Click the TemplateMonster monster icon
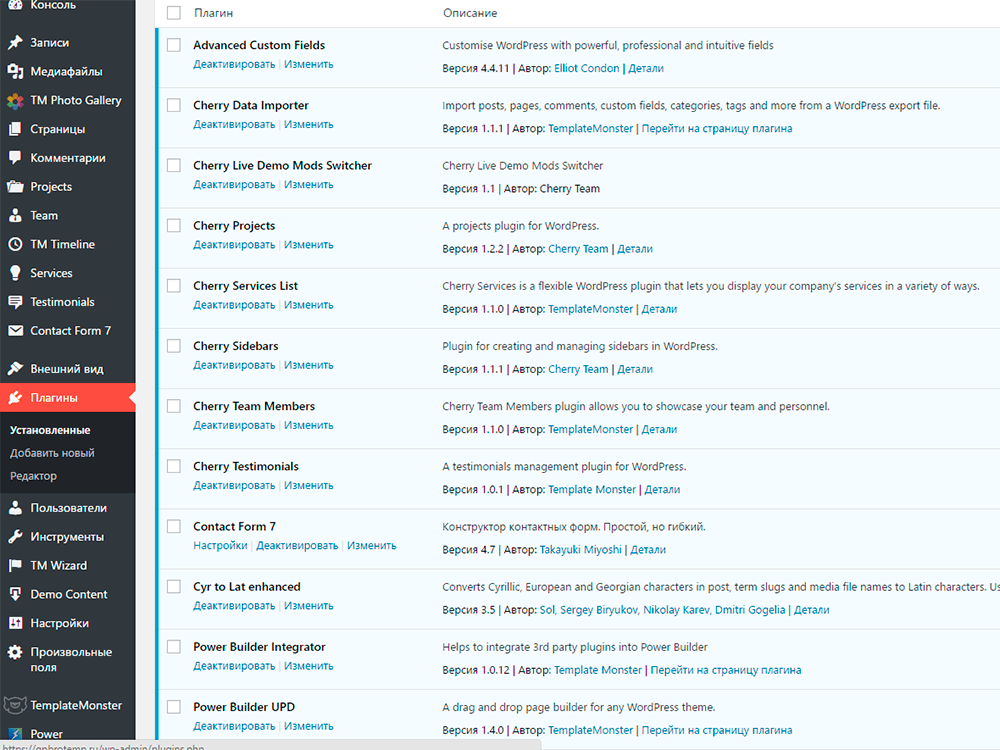This screenshot has height=750, width=1000. (15, 705)
